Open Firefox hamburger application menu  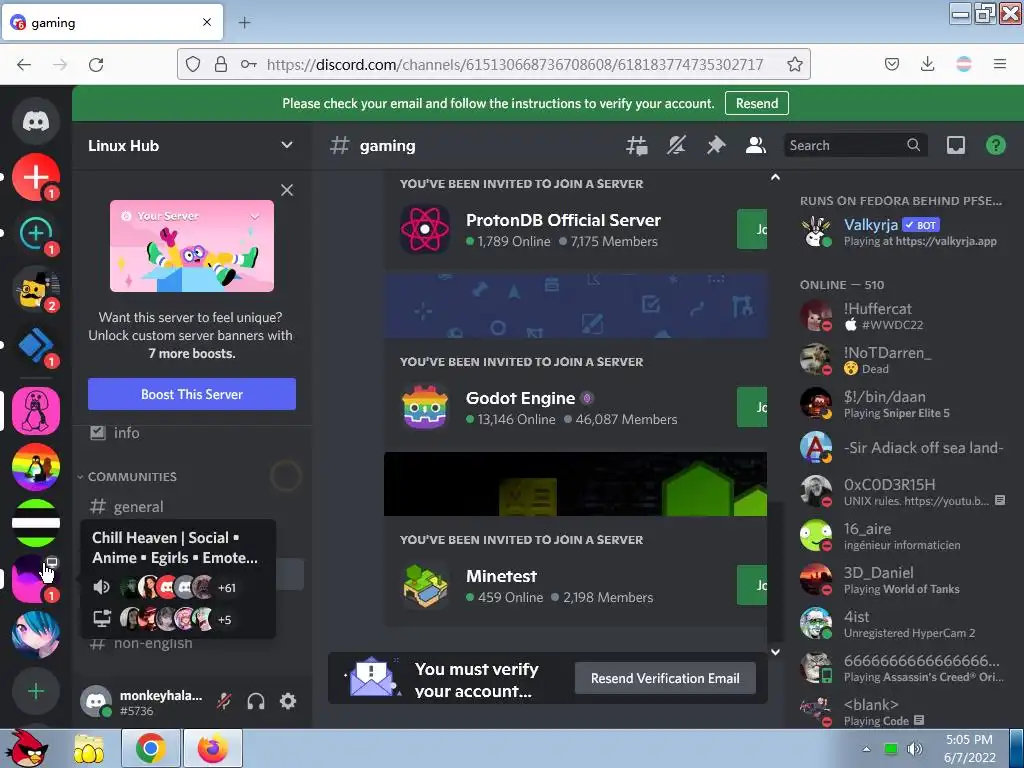pos(1000,64)
